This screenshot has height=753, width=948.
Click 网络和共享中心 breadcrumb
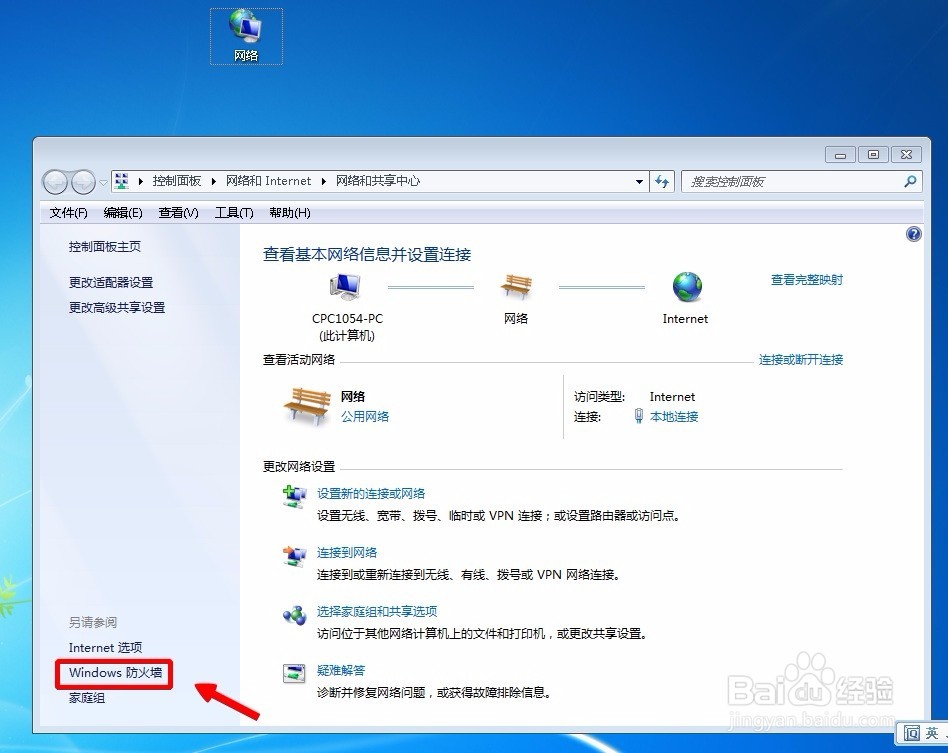coord(378,181)
